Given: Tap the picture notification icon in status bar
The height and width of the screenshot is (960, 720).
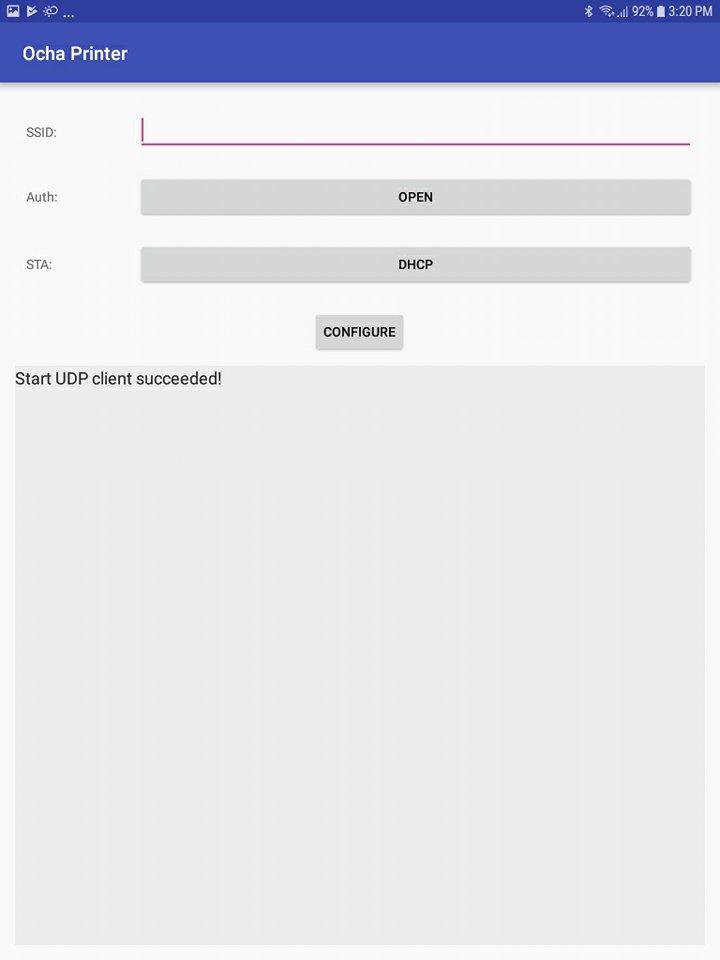Looking at the screenshot, I should (x=13, y=11).
